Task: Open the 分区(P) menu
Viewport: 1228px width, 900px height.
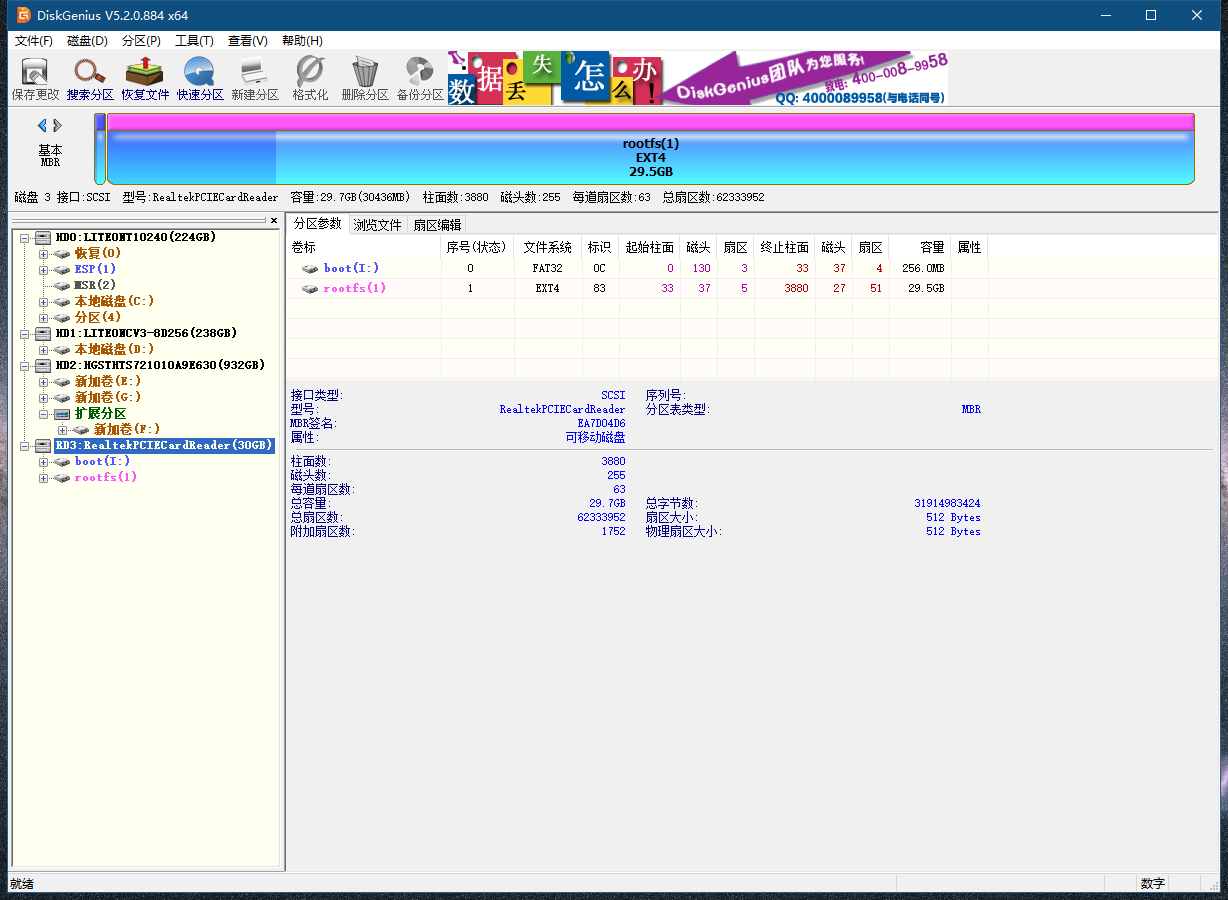Action: pyautogui.click(x=141, y=41)
